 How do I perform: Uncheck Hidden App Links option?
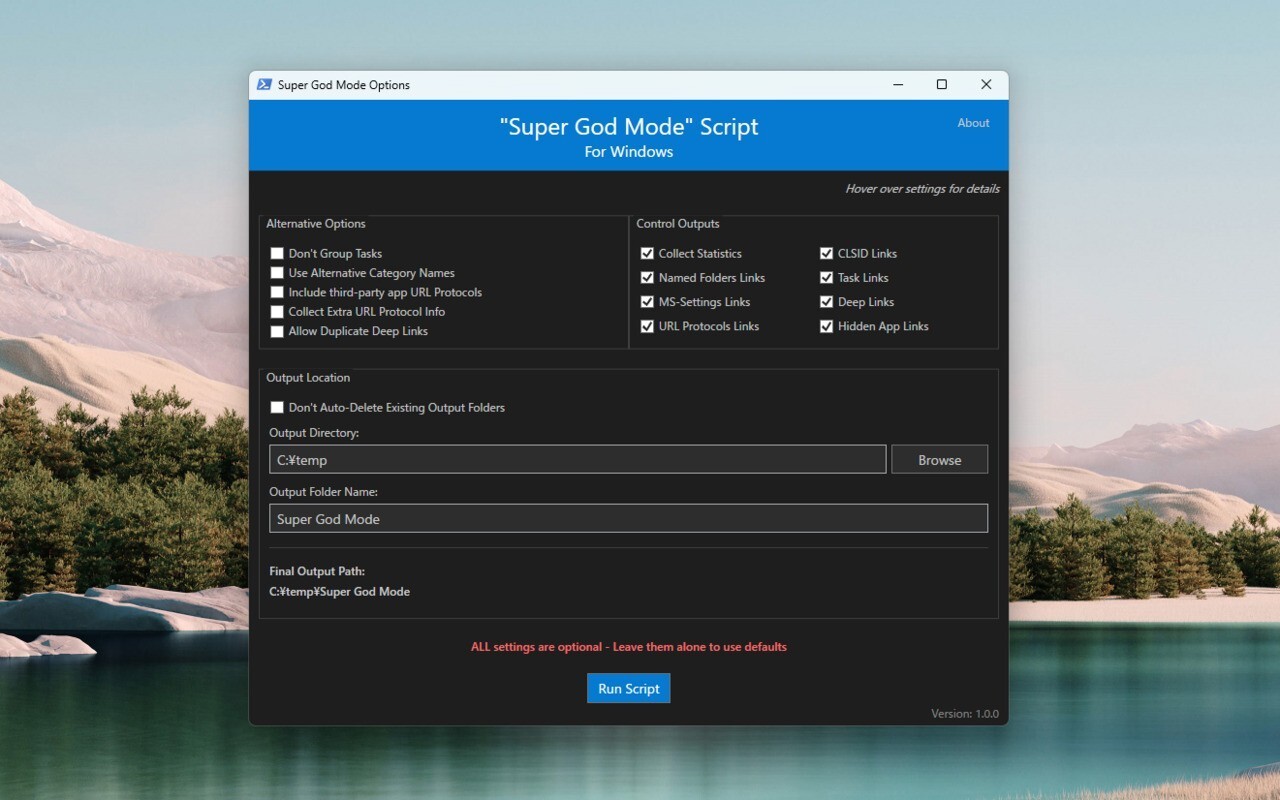[x=827, y=326]
